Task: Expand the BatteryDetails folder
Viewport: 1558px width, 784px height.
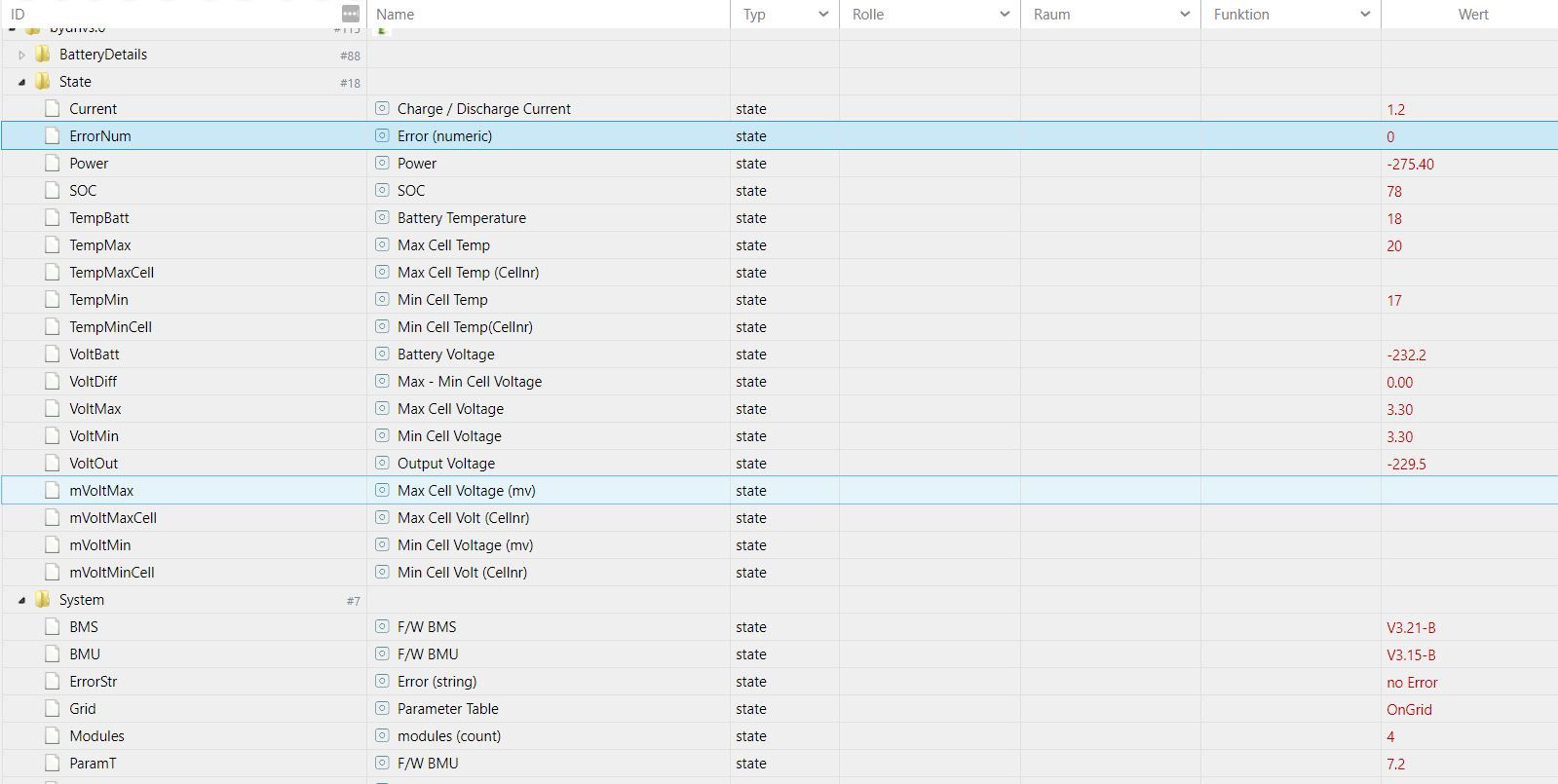Action: coord(21,55)
